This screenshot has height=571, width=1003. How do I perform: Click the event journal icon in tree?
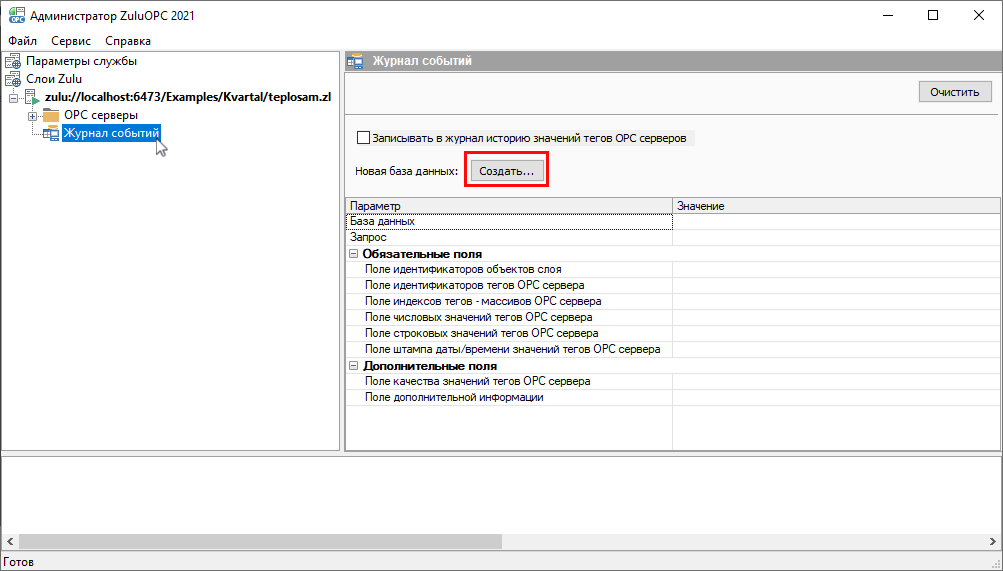click(x=51, y=134)
